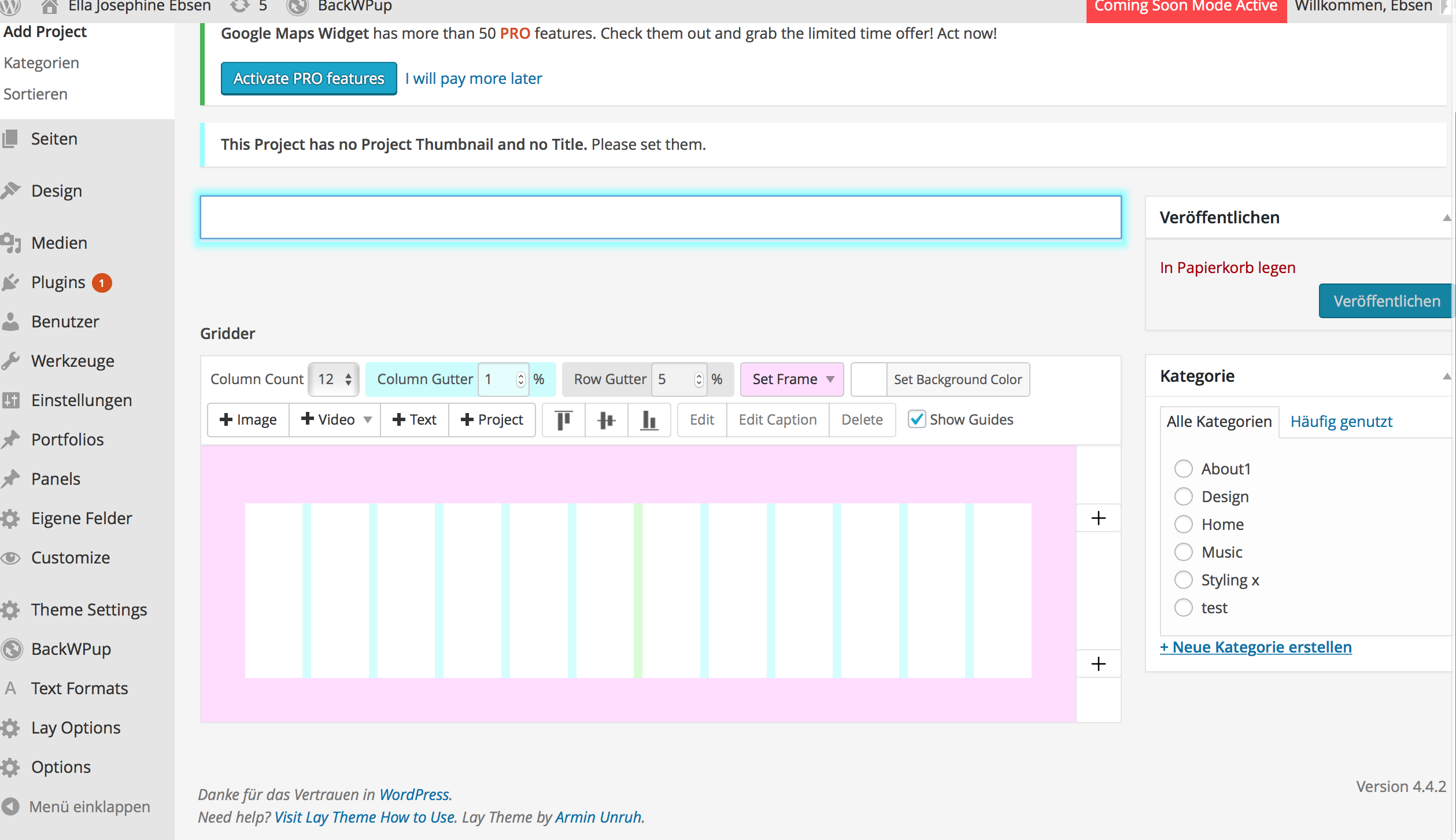The width and height of the screenshot is (1456, 840).
Task: Switch to Häufig genutzt tab
Action: (1341, 422)
